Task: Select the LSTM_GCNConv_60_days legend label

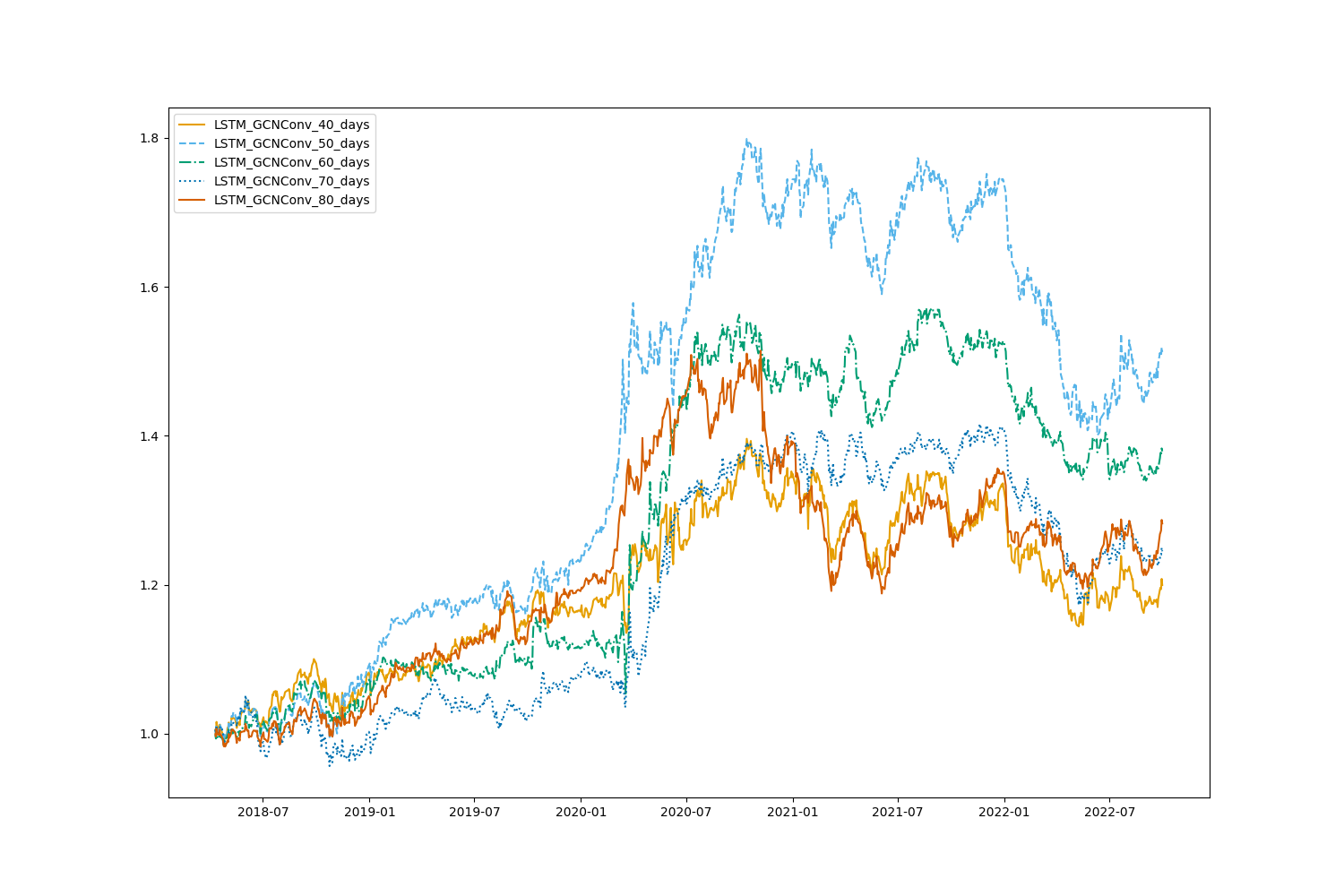Action: pyautogui.click(x=291, y=162)
